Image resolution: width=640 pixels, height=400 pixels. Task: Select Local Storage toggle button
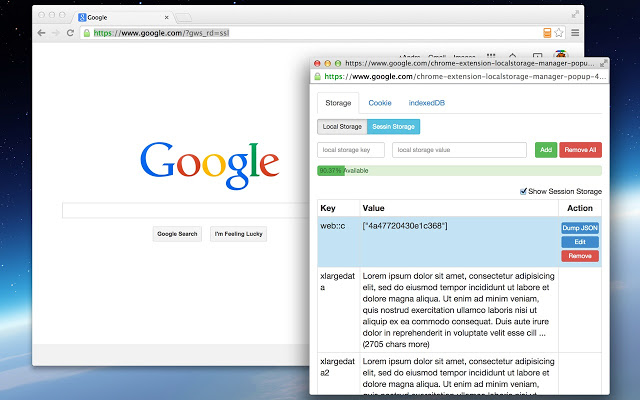point(342,127)
